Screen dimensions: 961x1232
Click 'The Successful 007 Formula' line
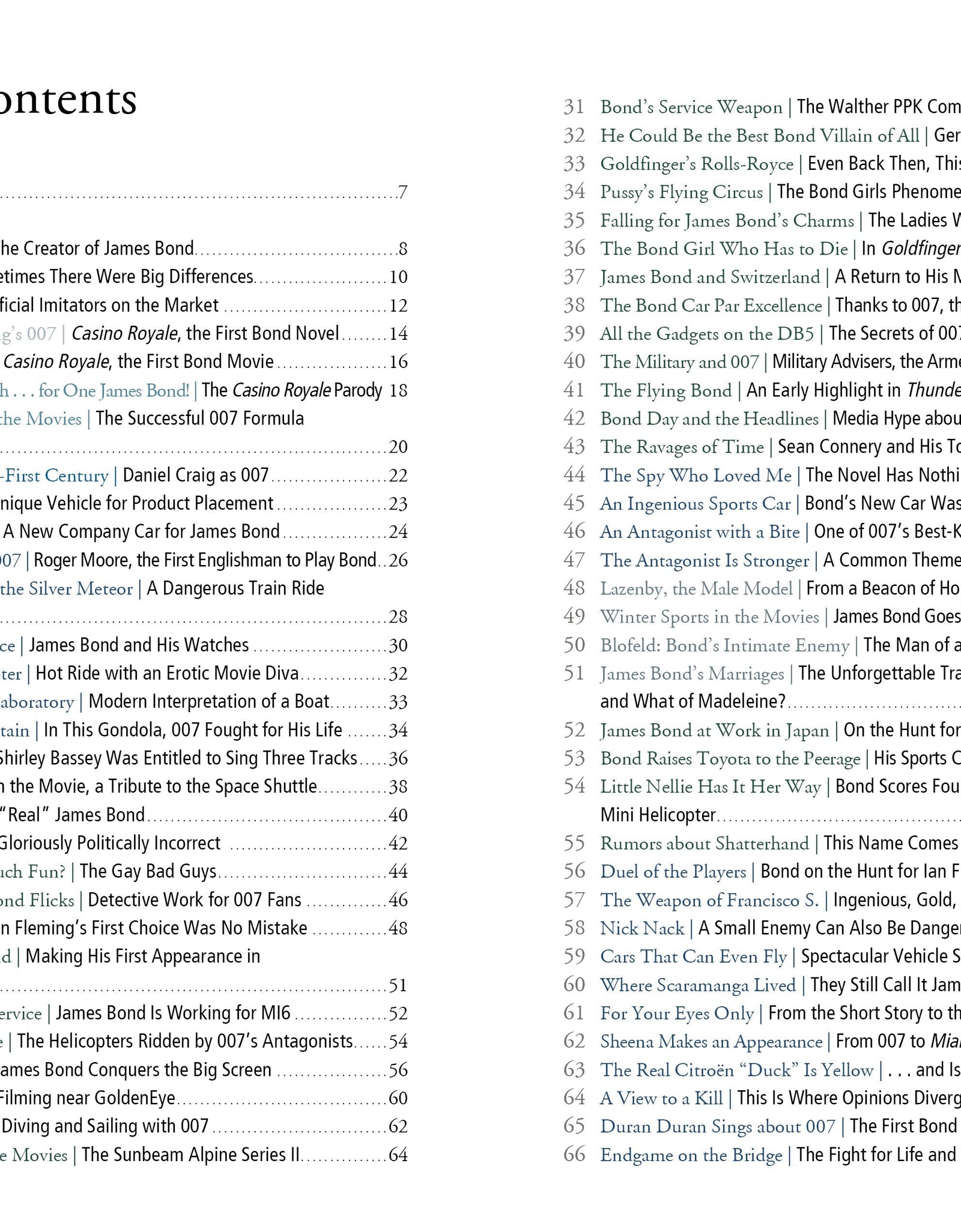tap(199, 419)
